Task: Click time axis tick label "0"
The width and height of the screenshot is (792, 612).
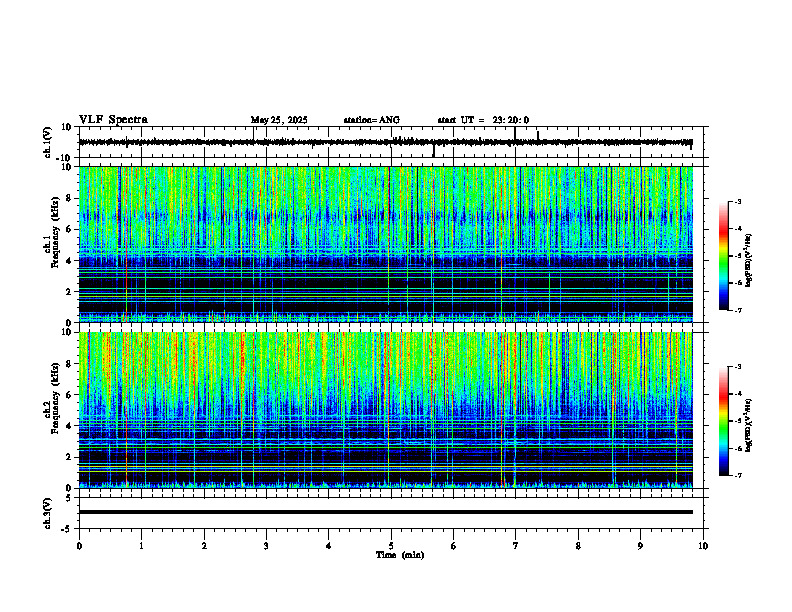Action: tap(79, 546)
